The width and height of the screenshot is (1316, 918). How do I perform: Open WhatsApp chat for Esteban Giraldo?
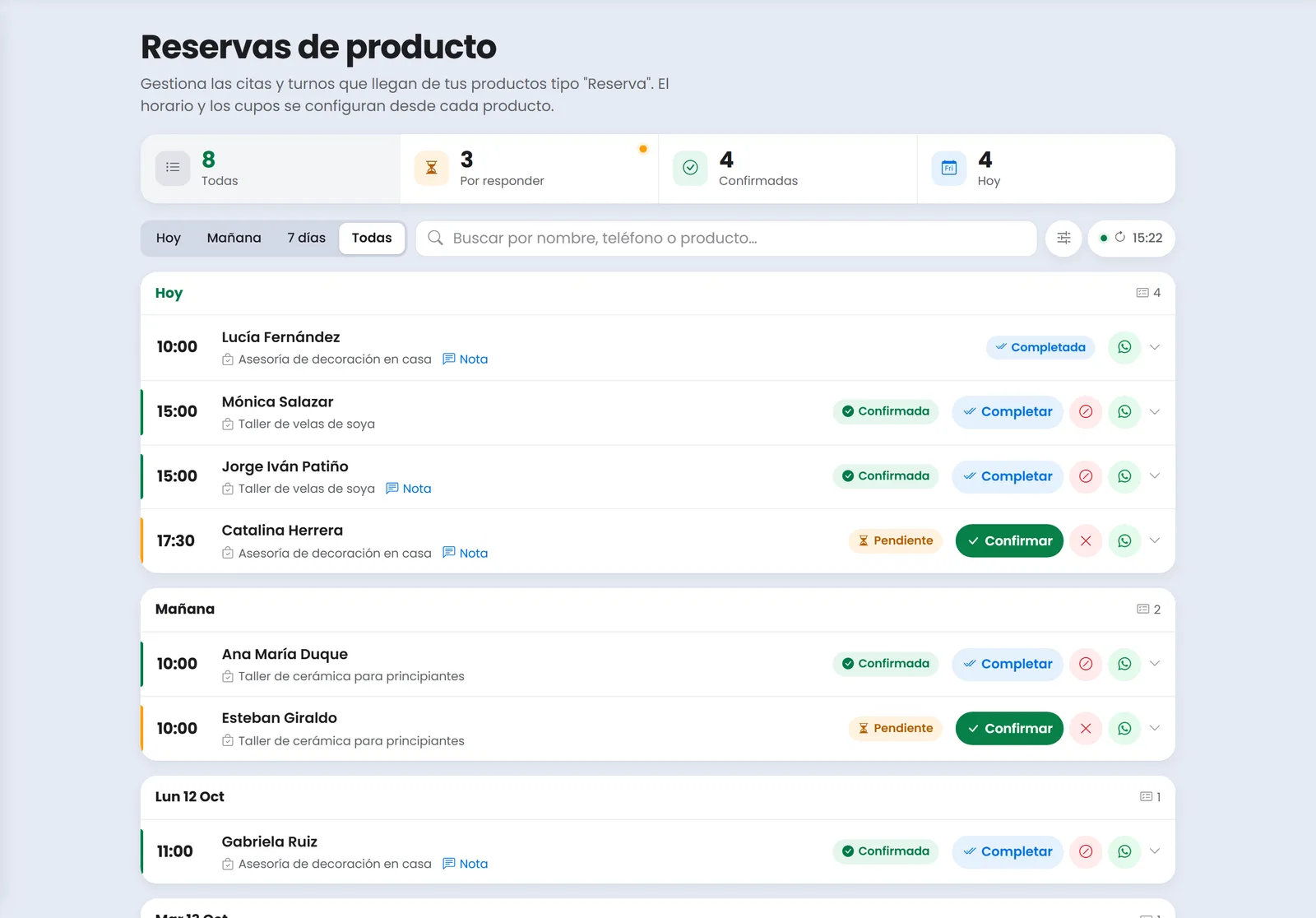click(1124, 728)
